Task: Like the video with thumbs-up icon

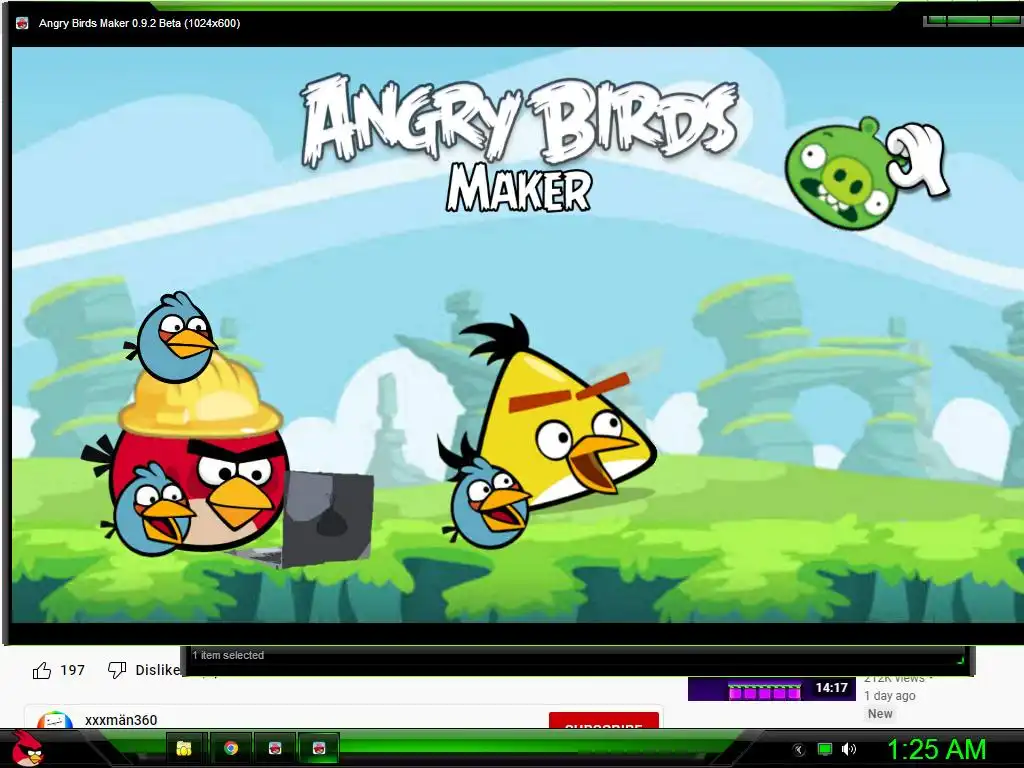Action: coord(42,670)
